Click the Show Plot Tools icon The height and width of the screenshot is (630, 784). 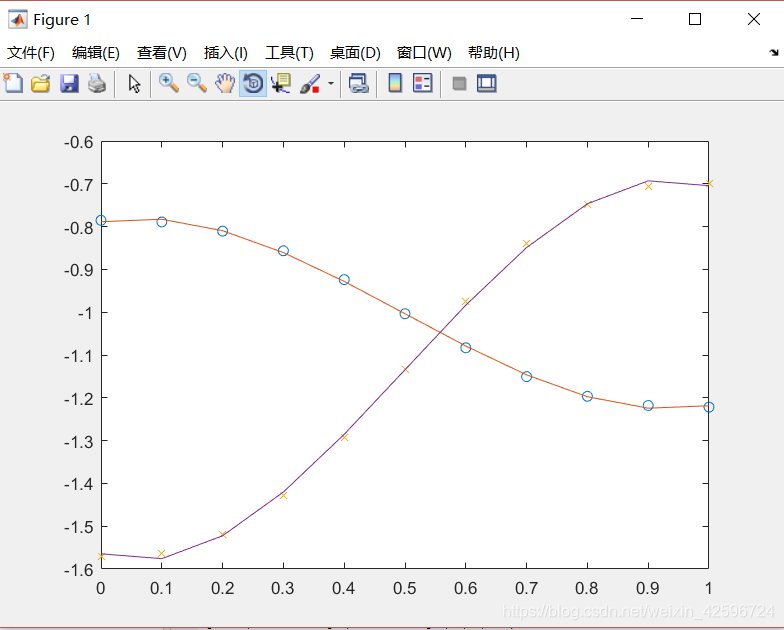click(486, 83)
